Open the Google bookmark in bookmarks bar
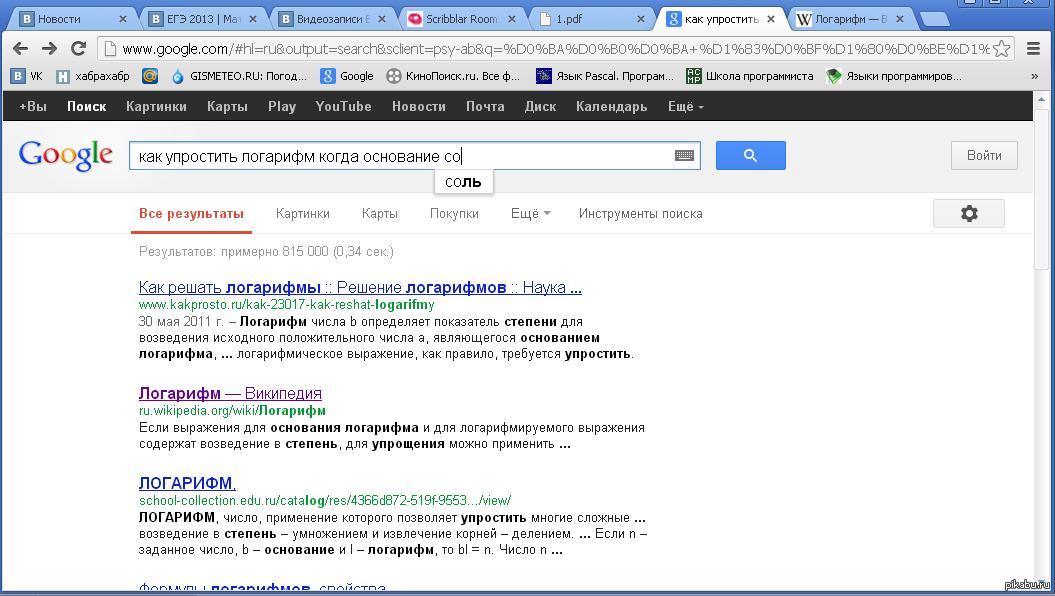The width and height of the screenshot is (1055, 596). [x=347, y=76]
